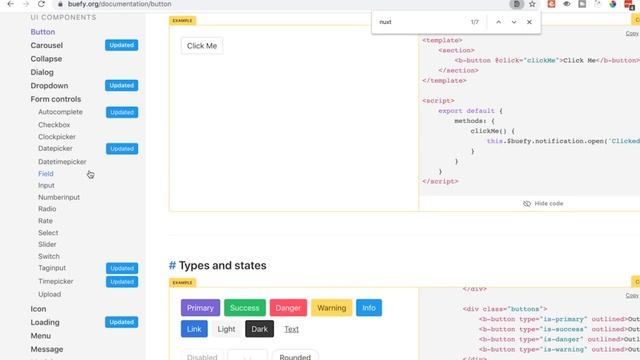The width and height of the screenshot is (640, 360).
Task: Jump to previous find result
Action: tap(498, 22)
